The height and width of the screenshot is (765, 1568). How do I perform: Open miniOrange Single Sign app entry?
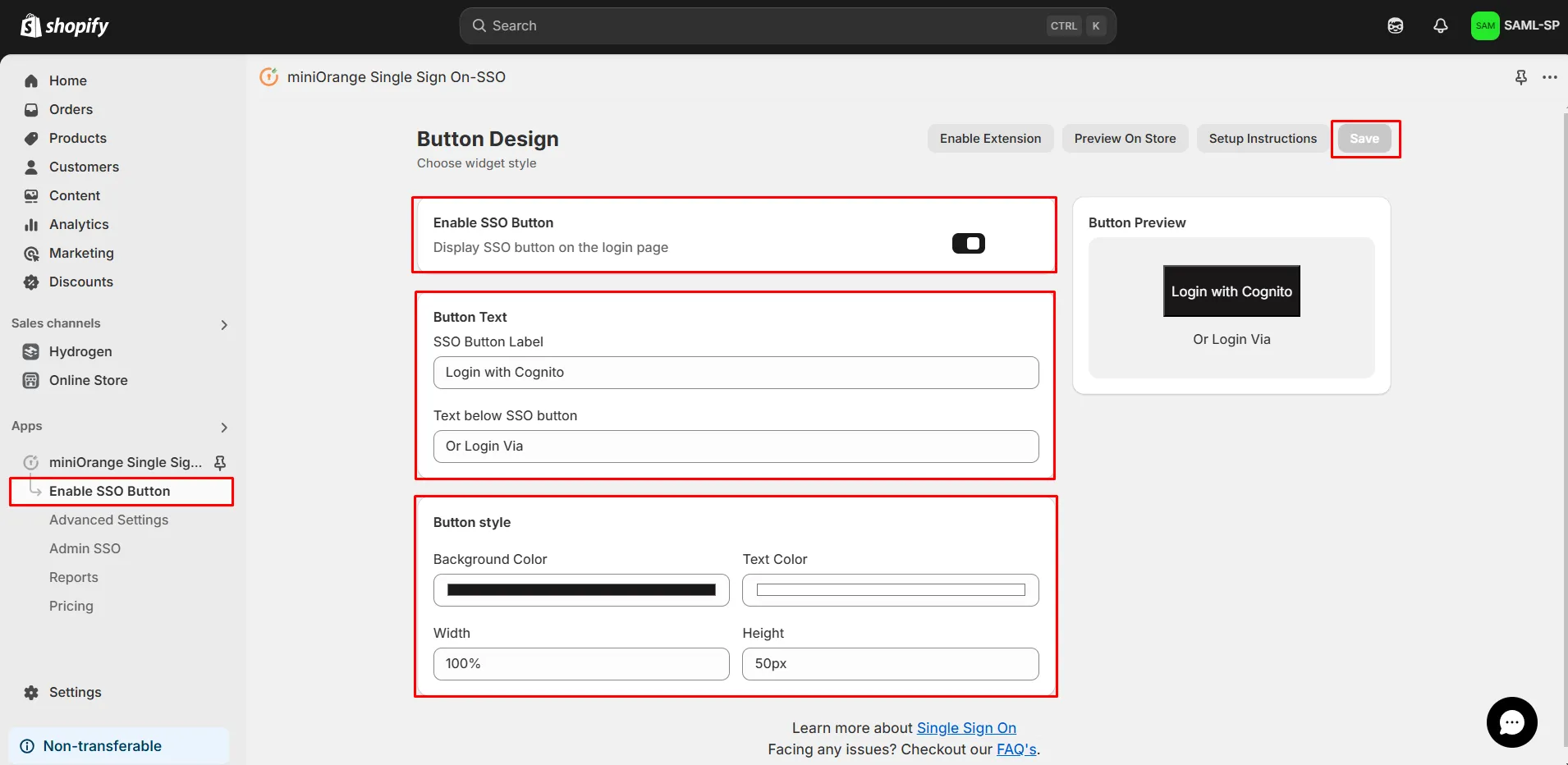125,462
